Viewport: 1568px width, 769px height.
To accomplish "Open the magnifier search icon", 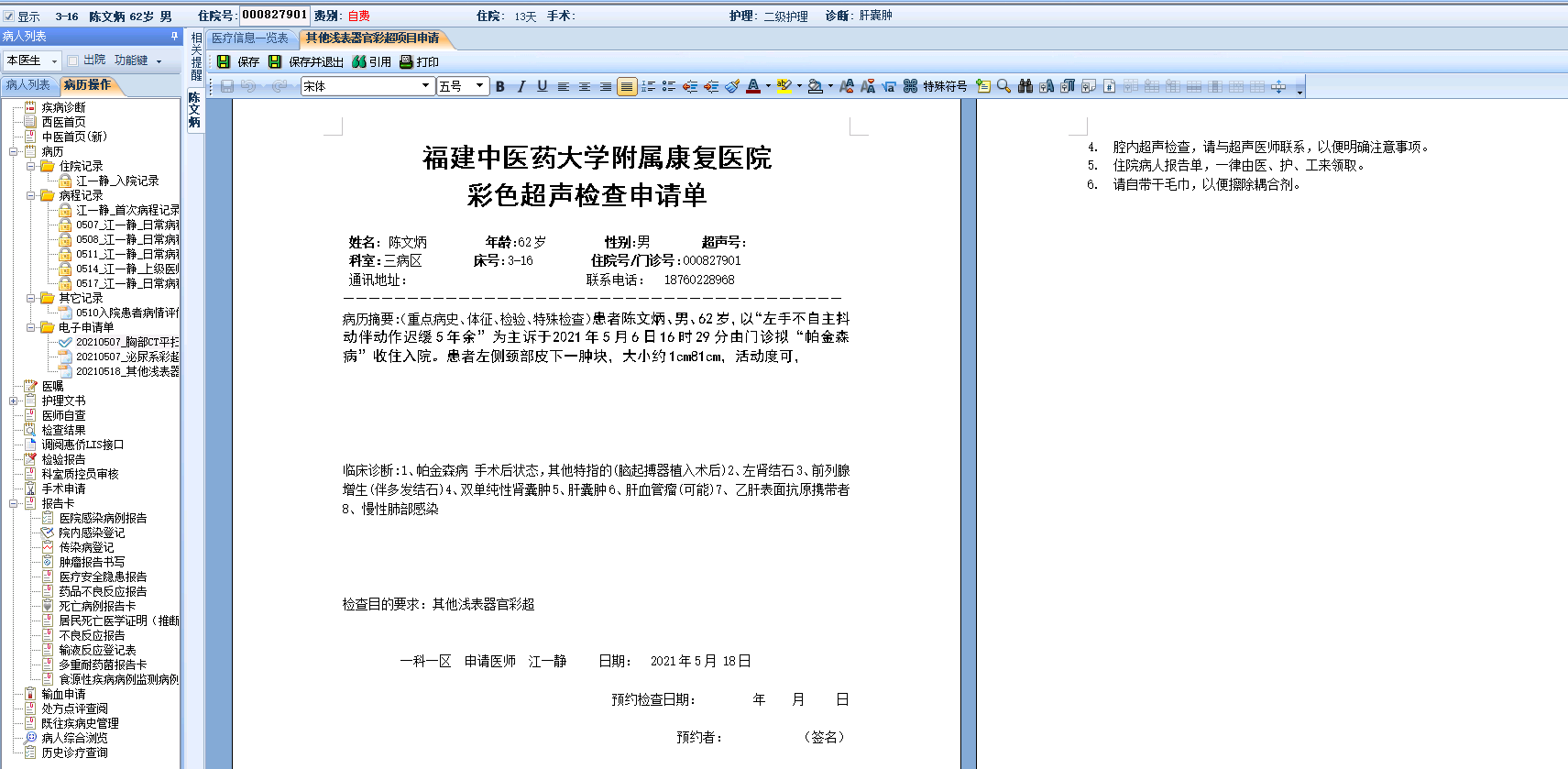I will 1004,86.
